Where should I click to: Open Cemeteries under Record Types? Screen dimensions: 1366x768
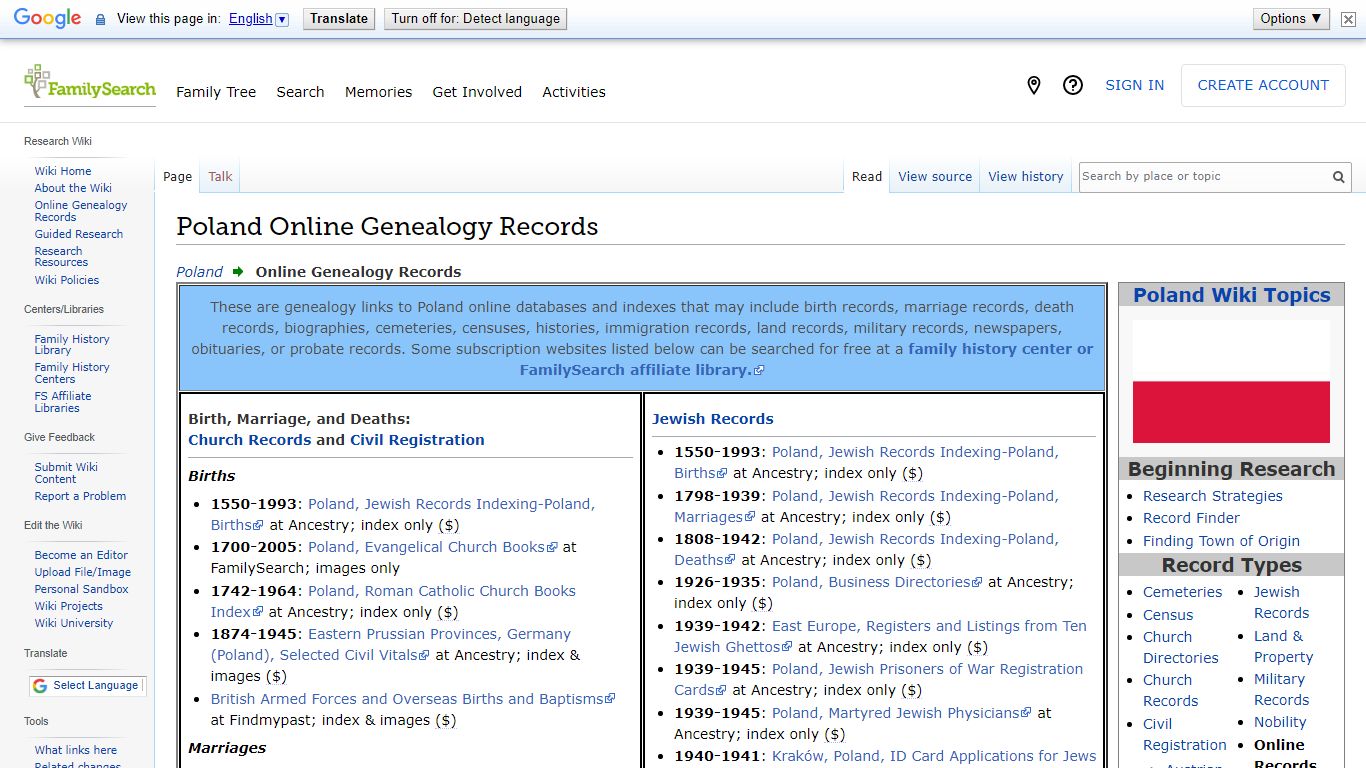pos(1182,592)
